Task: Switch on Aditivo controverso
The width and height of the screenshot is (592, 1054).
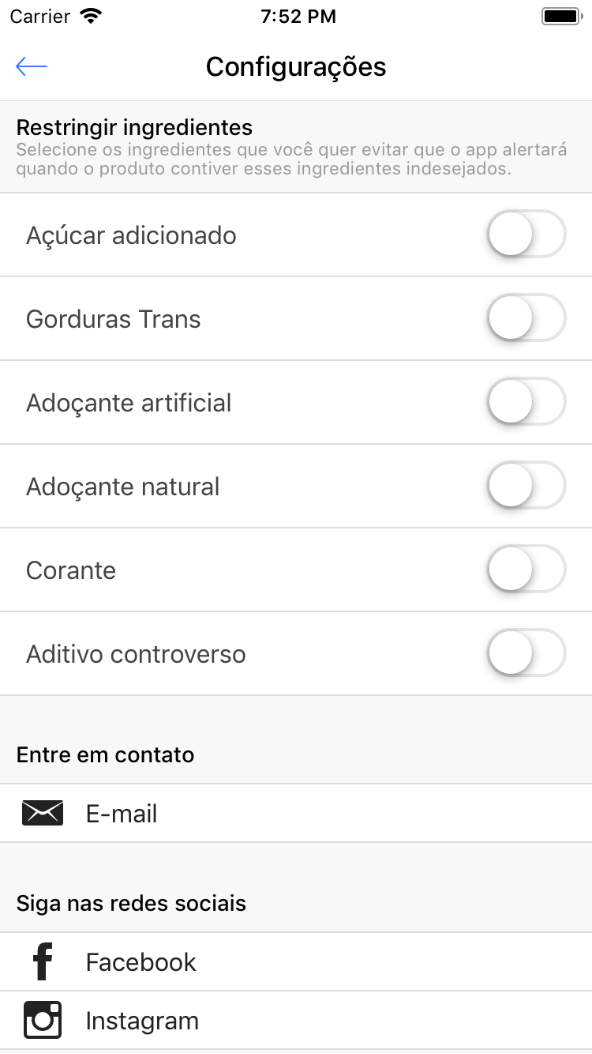Action: click(526, 653)
